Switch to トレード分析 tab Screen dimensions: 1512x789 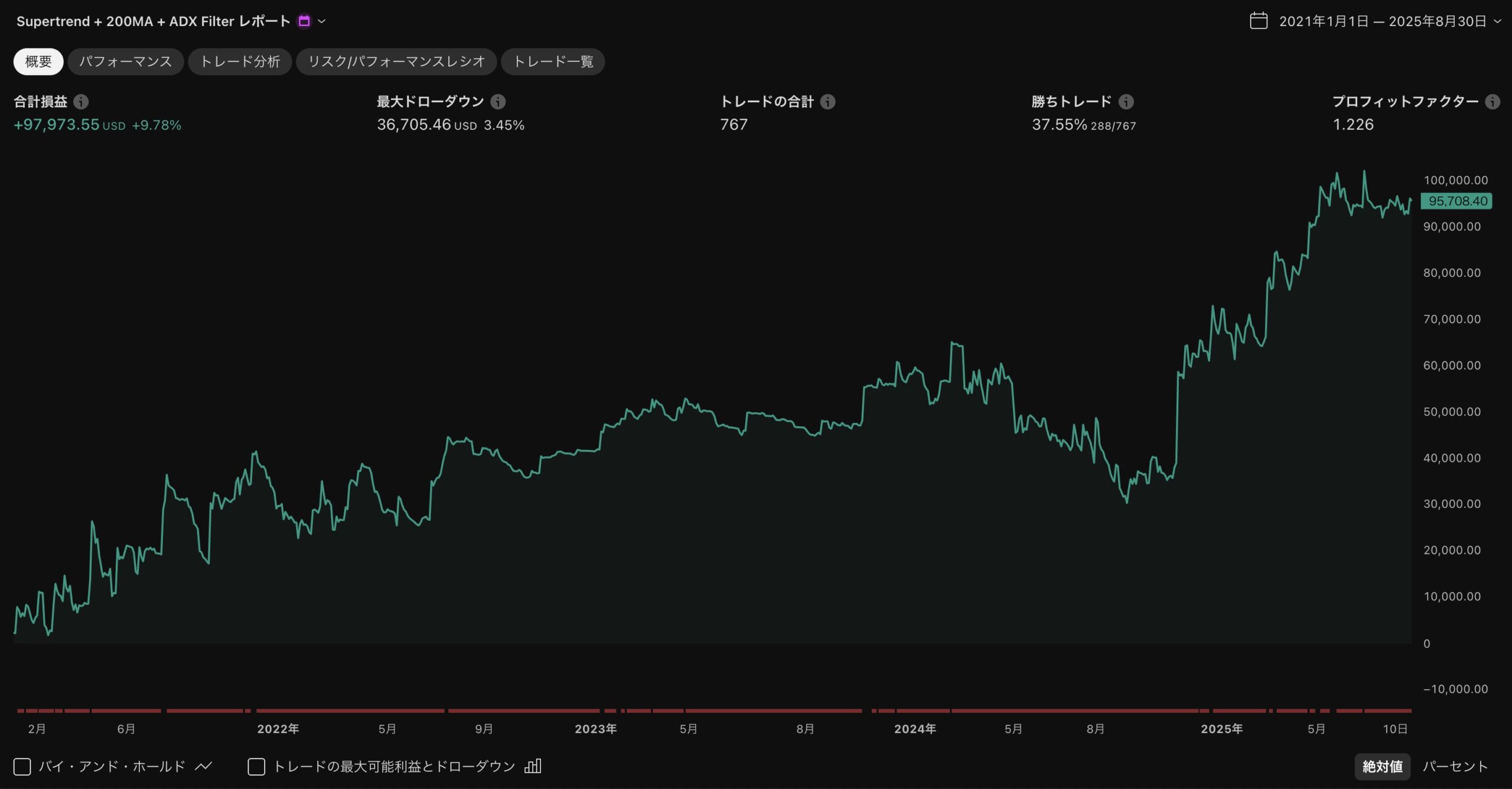point(240,61)
